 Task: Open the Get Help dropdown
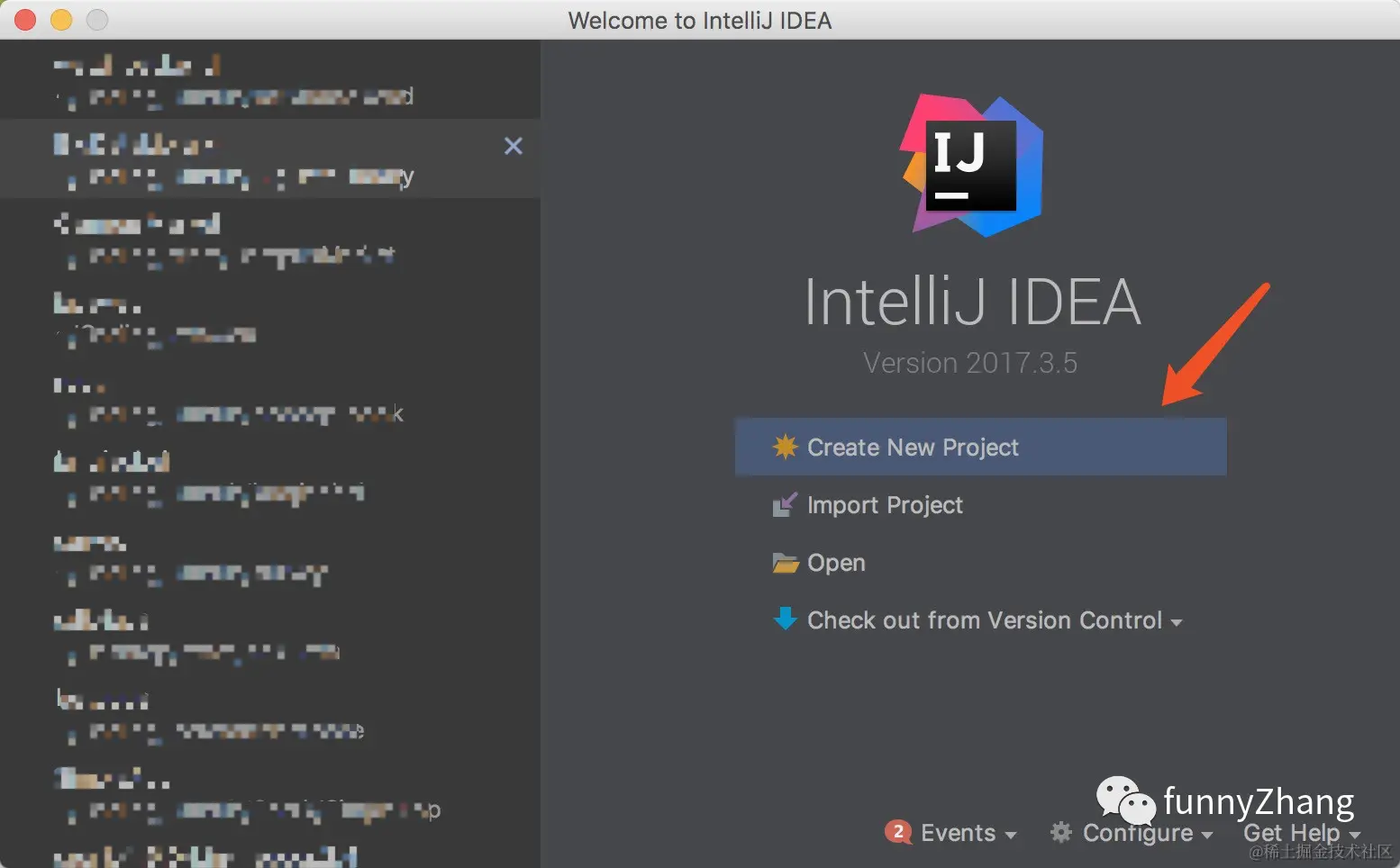[x=1302, y=833]
